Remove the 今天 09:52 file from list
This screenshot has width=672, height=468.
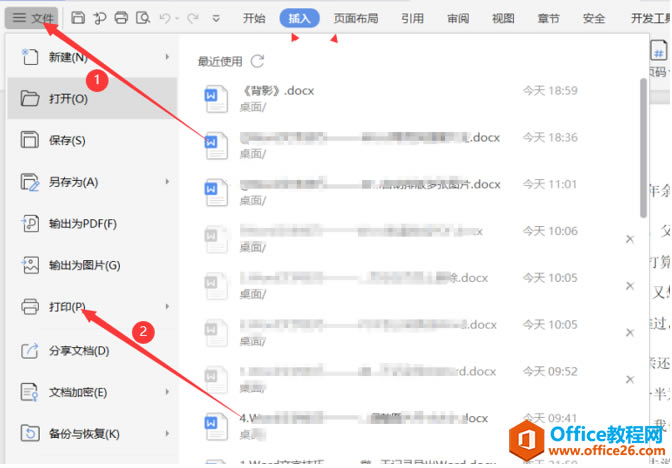point(630,379)
